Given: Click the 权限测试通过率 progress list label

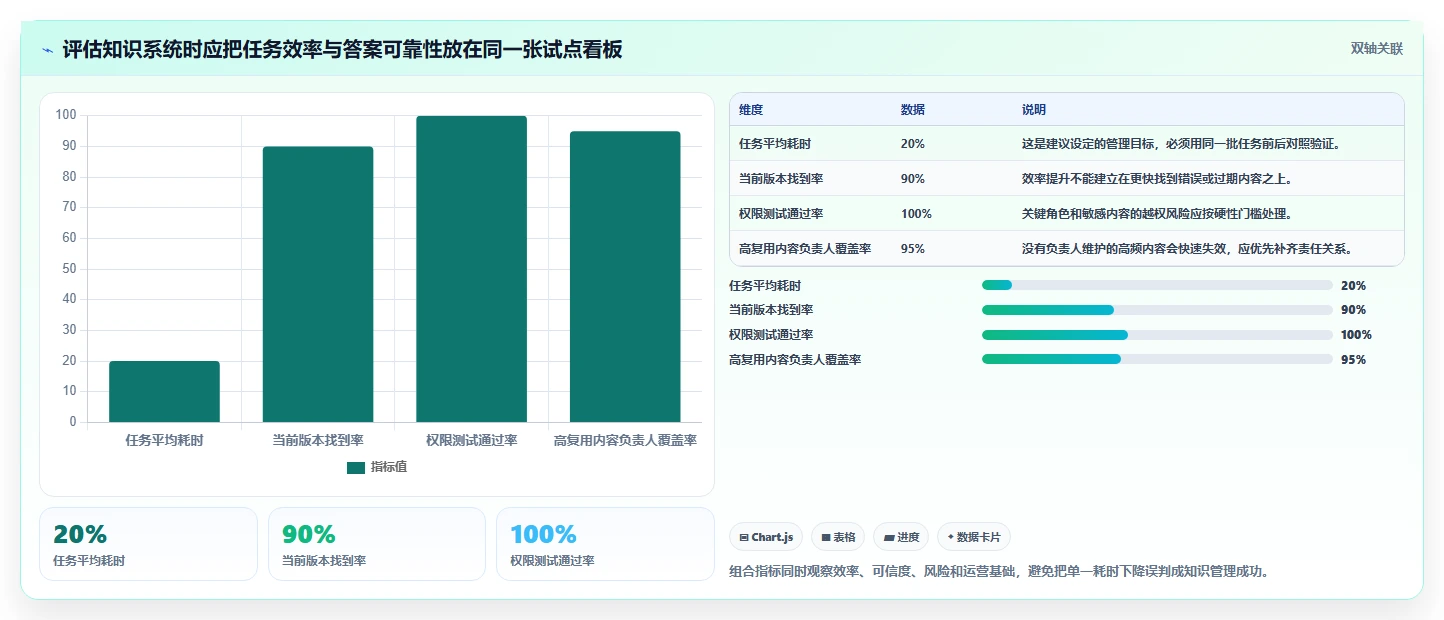Looking at the screenshot, I should pyautogui.click(x=771, y=335).
